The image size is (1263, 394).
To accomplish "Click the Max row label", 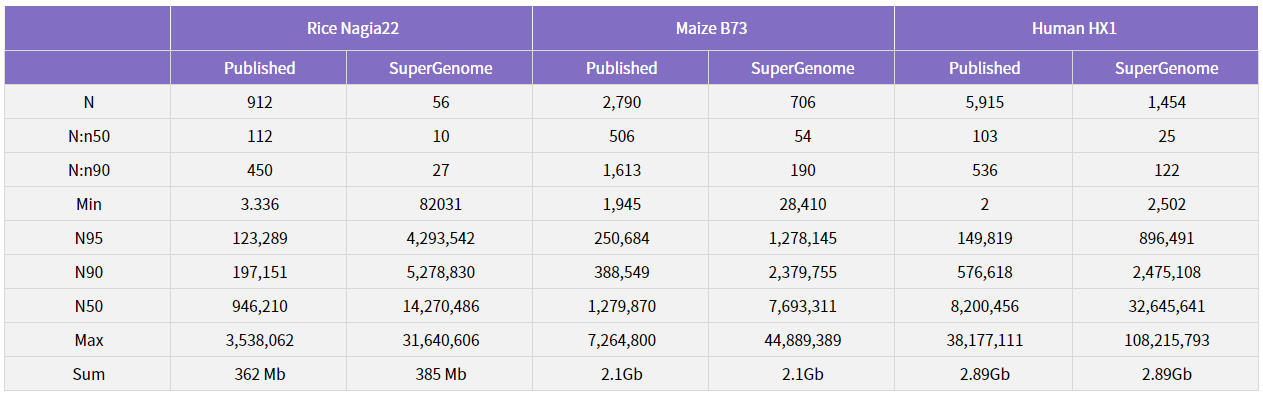I will 88,340.
